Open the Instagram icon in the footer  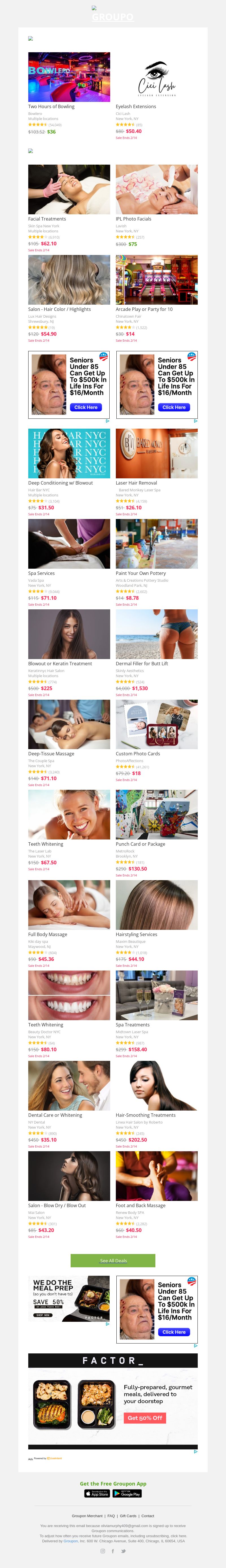tap(102, 1551)
